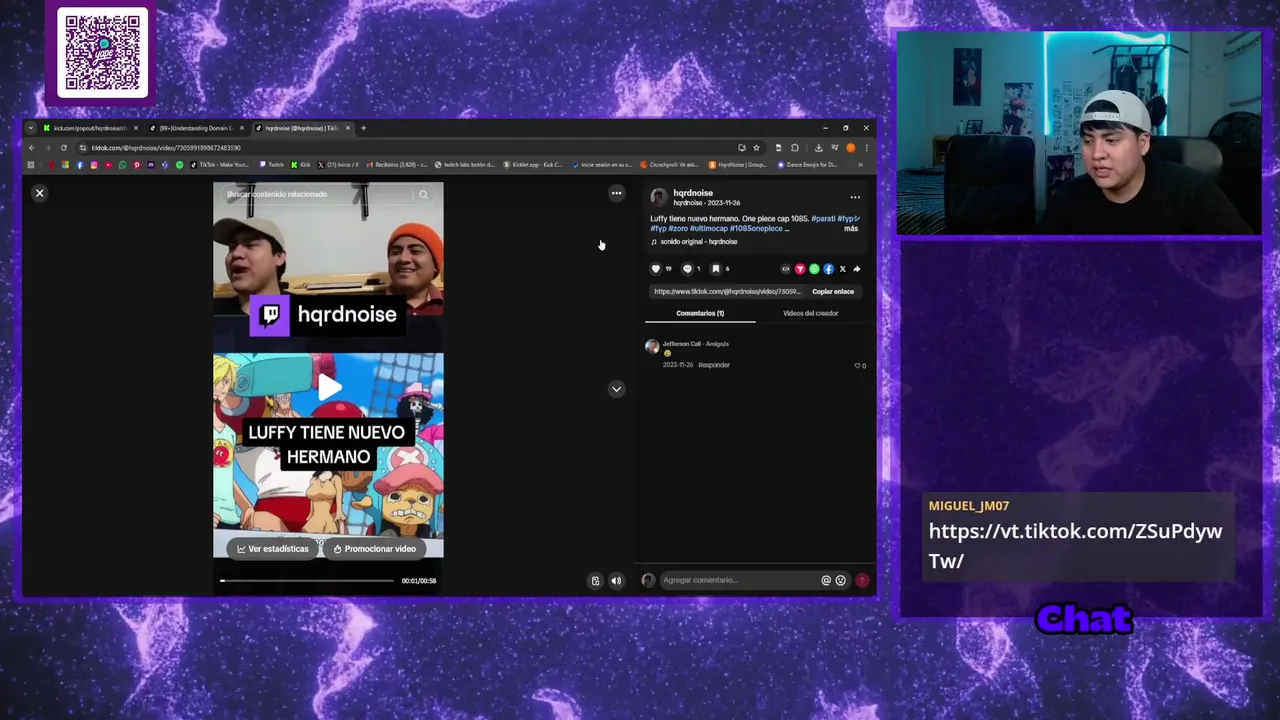Toggle video volume with the speaker icon
The width and height of the screenshot is (1280, 720).
(x=616, y=581)
